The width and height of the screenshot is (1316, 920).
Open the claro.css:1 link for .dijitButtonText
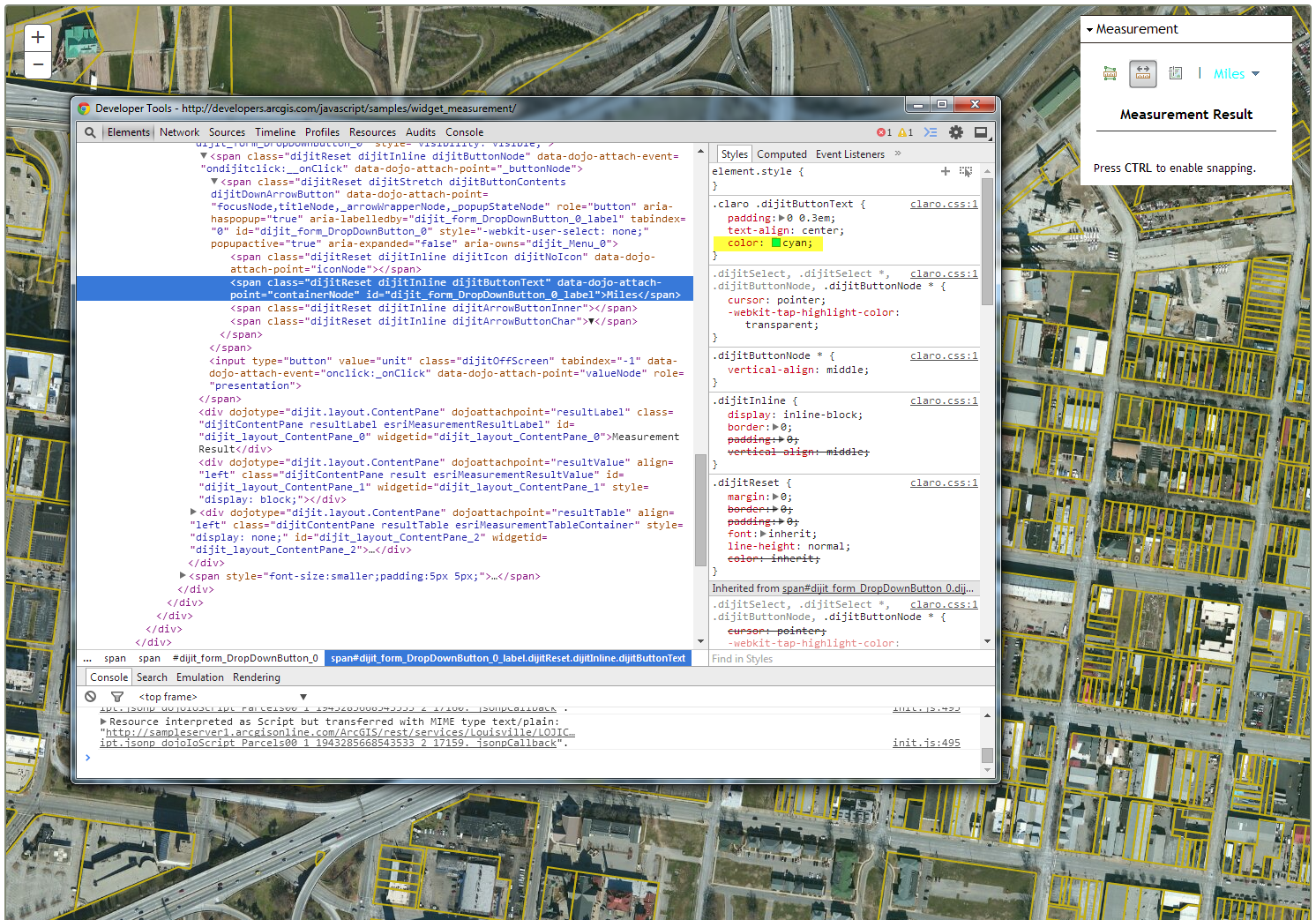pyautogui.click(x=943, y=204)
